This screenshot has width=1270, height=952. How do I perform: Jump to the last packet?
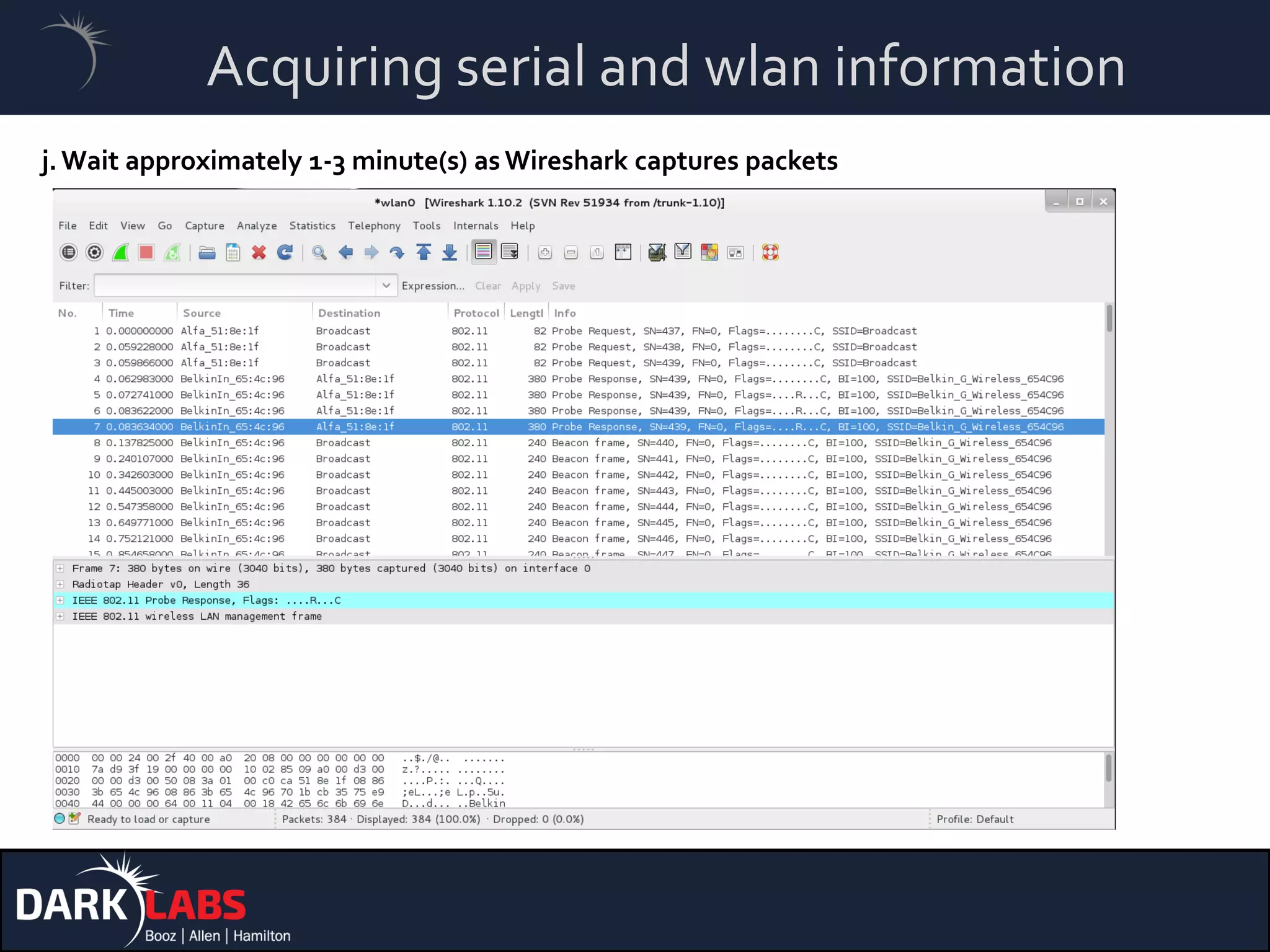tap(450, 252)
